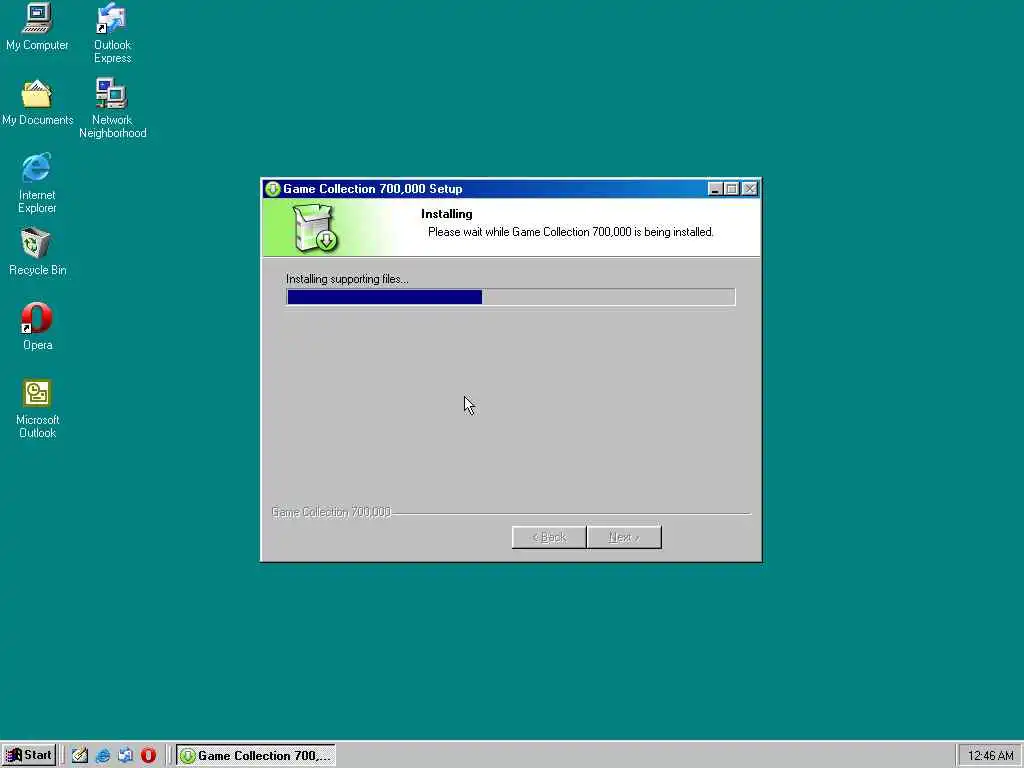Click the greyed 'Game Collection 700,000' footer label

click(x=331, y=512)
